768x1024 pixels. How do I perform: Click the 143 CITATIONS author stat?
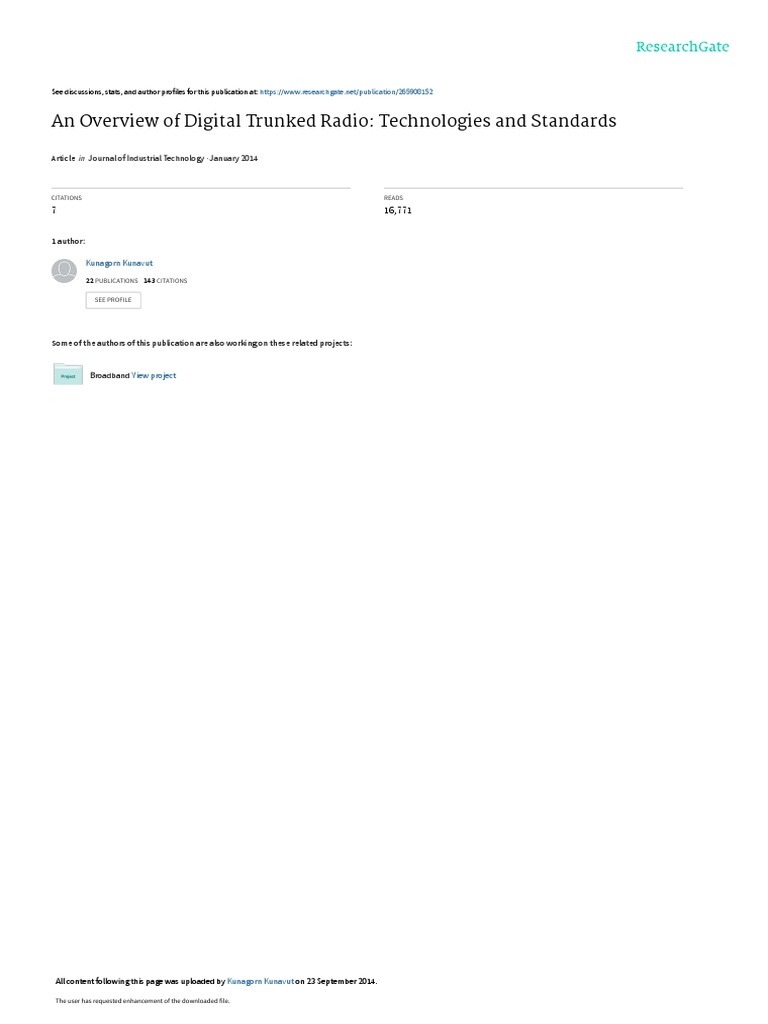coord(165,281)
